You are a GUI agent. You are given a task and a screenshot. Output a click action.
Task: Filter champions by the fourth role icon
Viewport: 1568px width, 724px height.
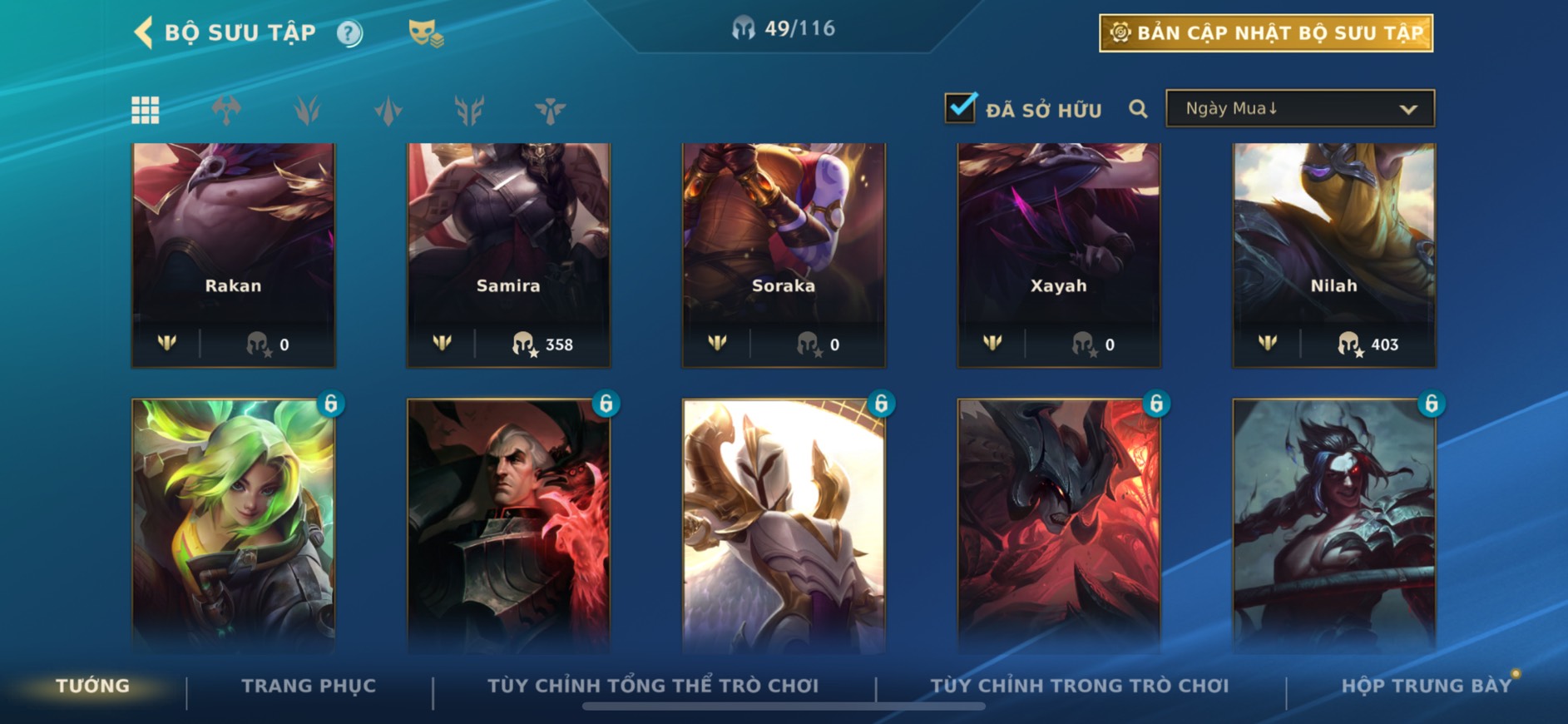pyautogui.click(x=469, y=110)
